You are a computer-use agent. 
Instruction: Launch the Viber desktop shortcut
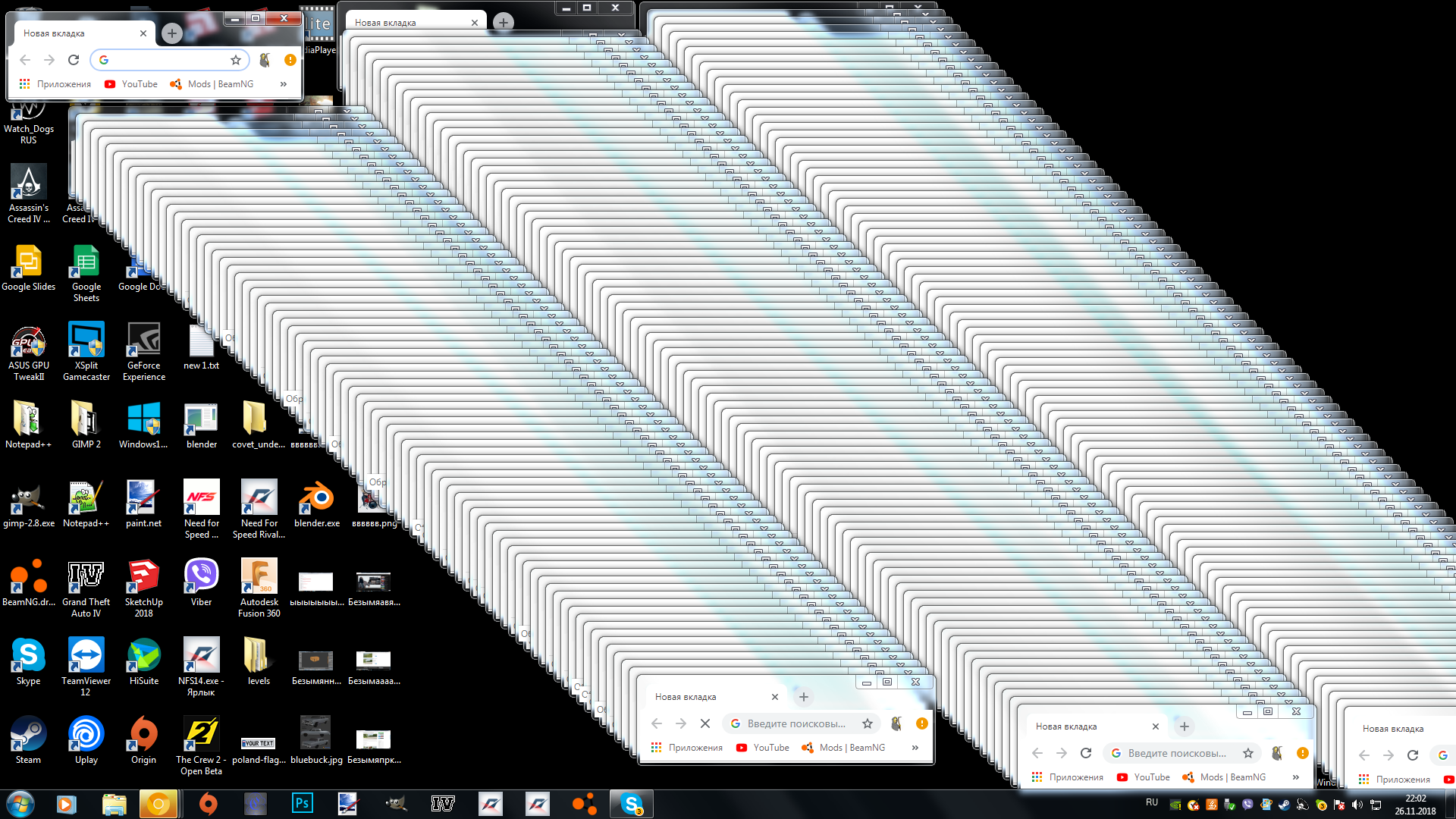tap(201, 576)
